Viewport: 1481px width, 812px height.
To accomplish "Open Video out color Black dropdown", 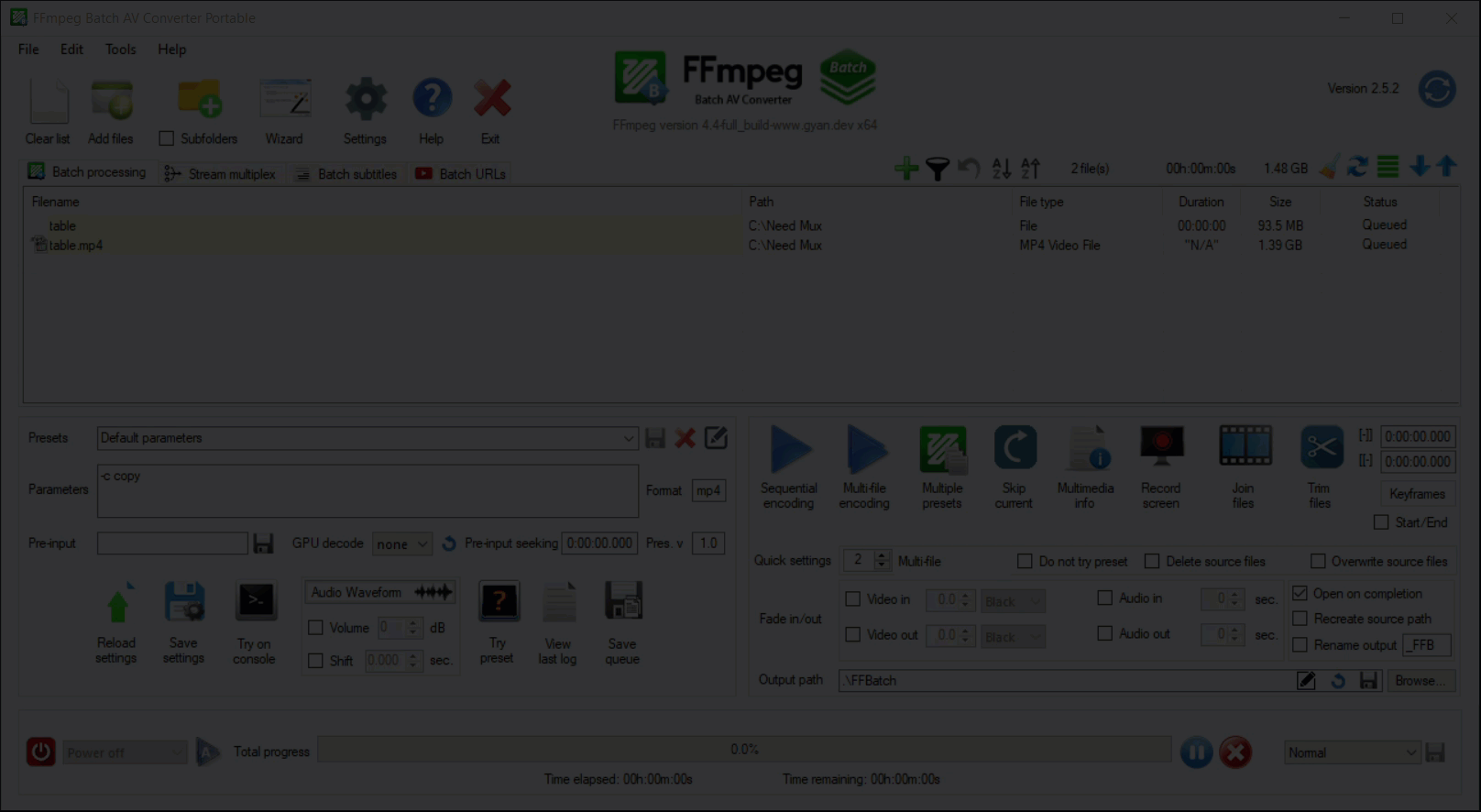I will (x=1013, y=636).
